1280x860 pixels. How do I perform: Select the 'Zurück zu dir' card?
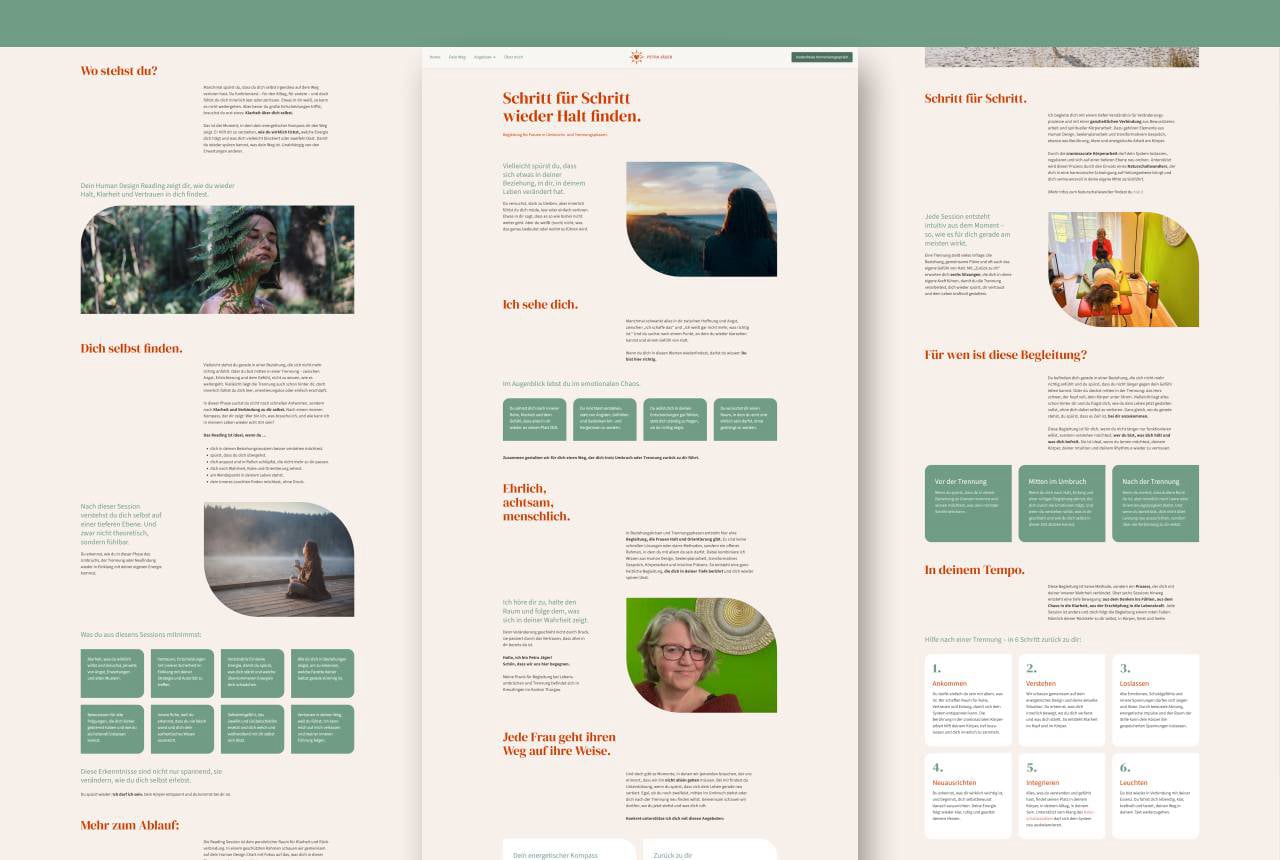point(706,853)
